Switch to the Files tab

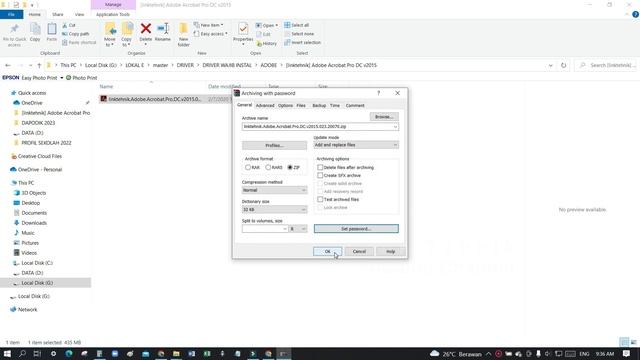tap(301, 105)
